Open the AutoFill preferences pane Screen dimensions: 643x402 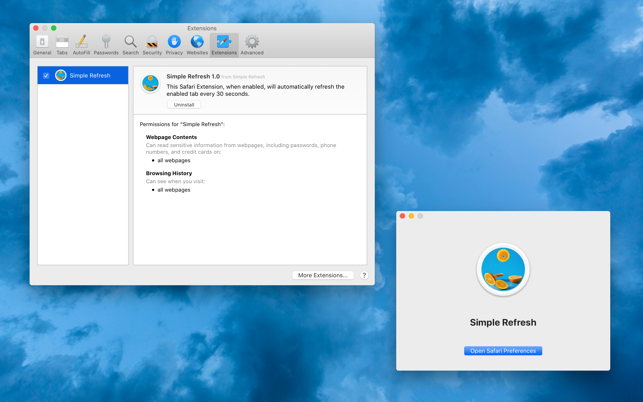[81, 45]
